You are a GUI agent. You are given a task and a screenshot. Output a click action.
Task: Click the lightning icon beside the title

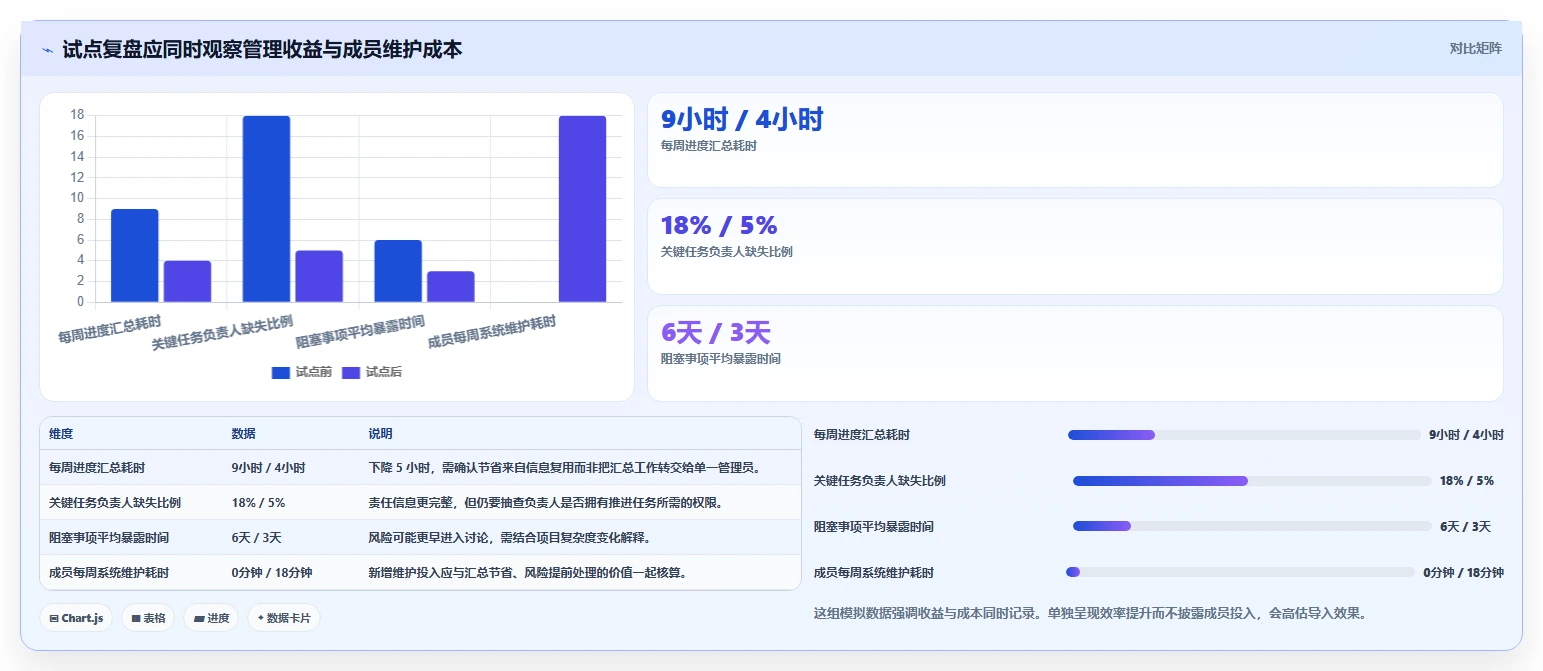48,50
